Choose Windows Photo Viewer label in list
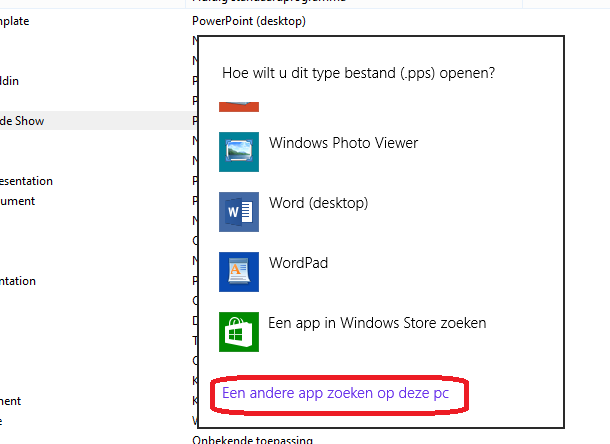This screenshot has height=444, width=610. (x=343, y=143)
